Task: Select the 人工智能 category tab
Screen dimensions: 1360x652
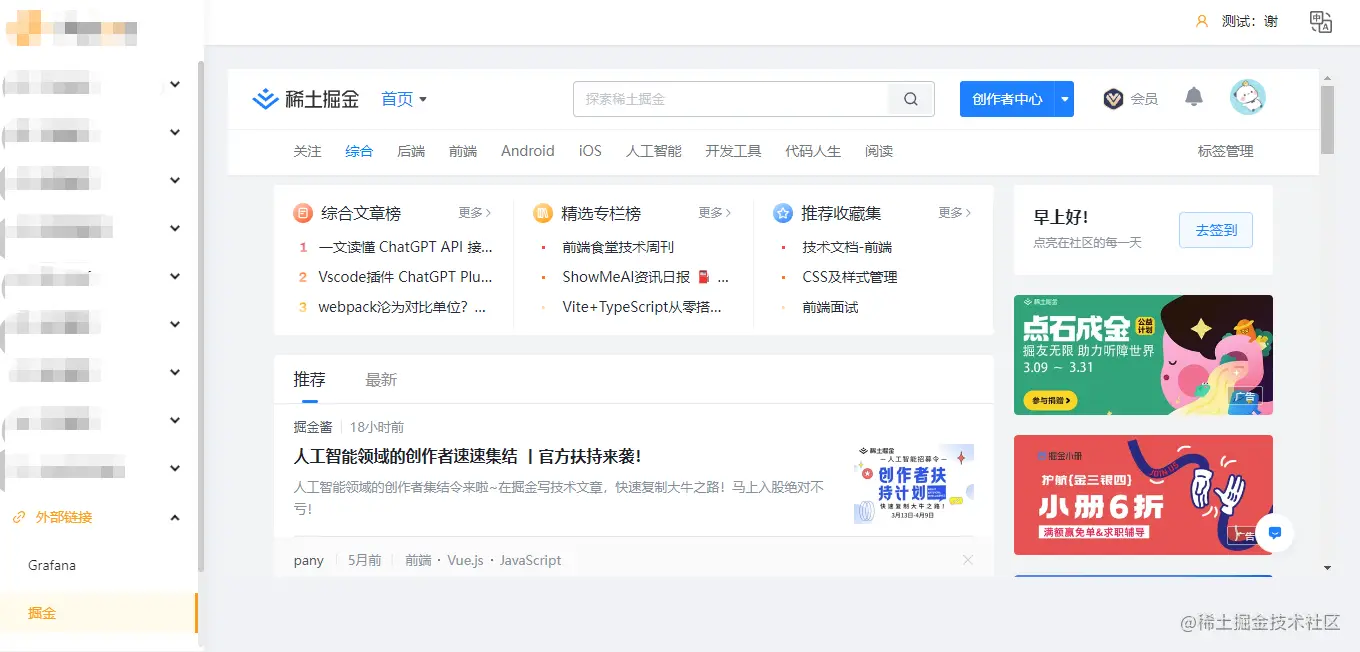Action: 654,151
